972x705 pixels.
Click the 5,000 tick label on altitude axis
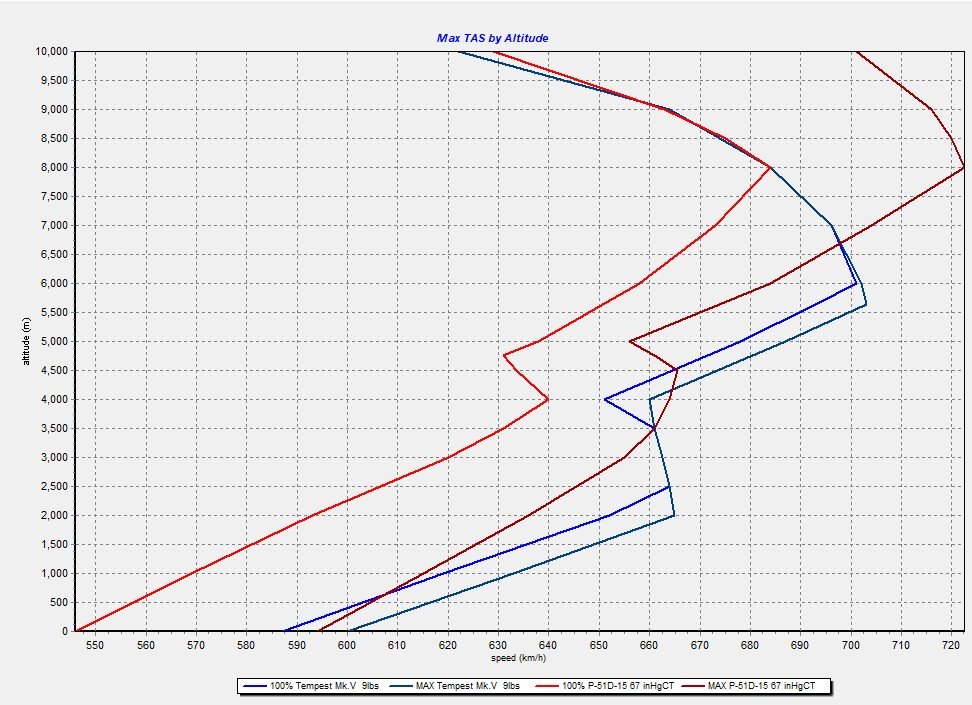pos(53,341)
